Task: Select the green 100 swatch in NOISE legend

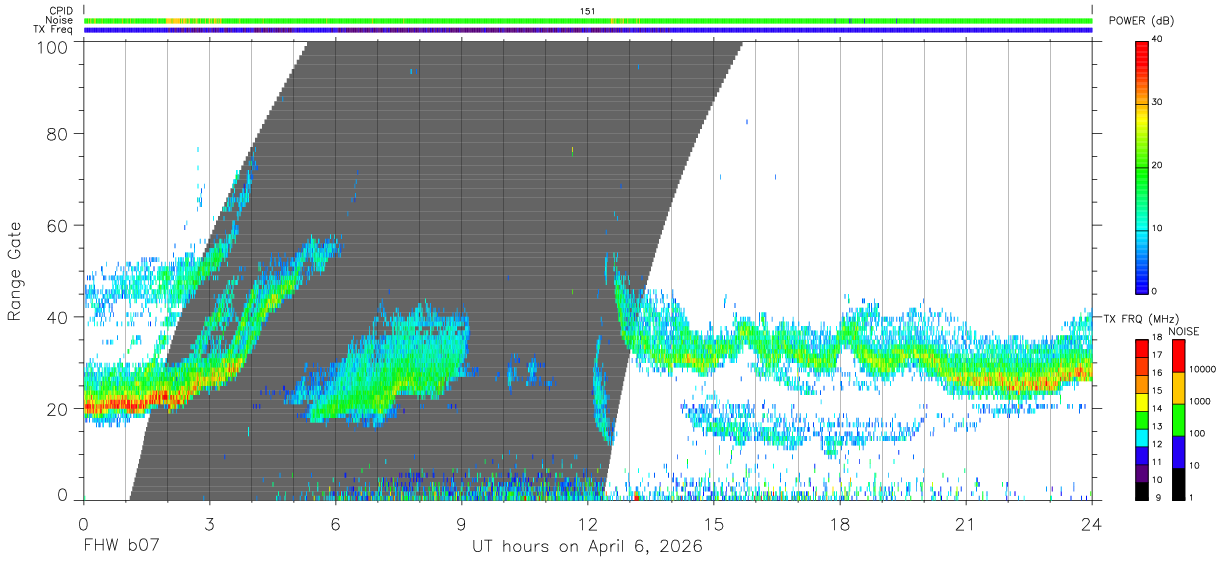Action: [x=1180, y=419]
